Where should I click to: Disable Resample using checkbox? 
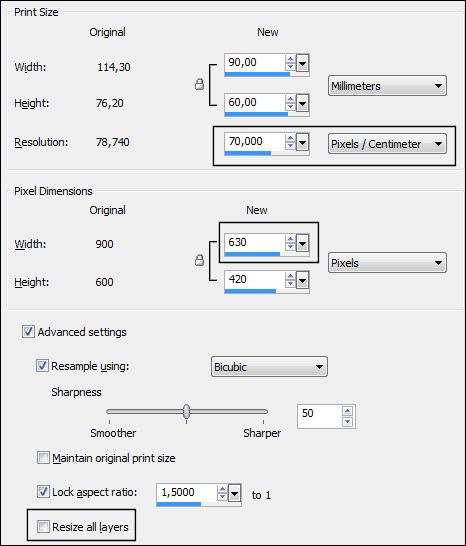[x=42, y=366]
